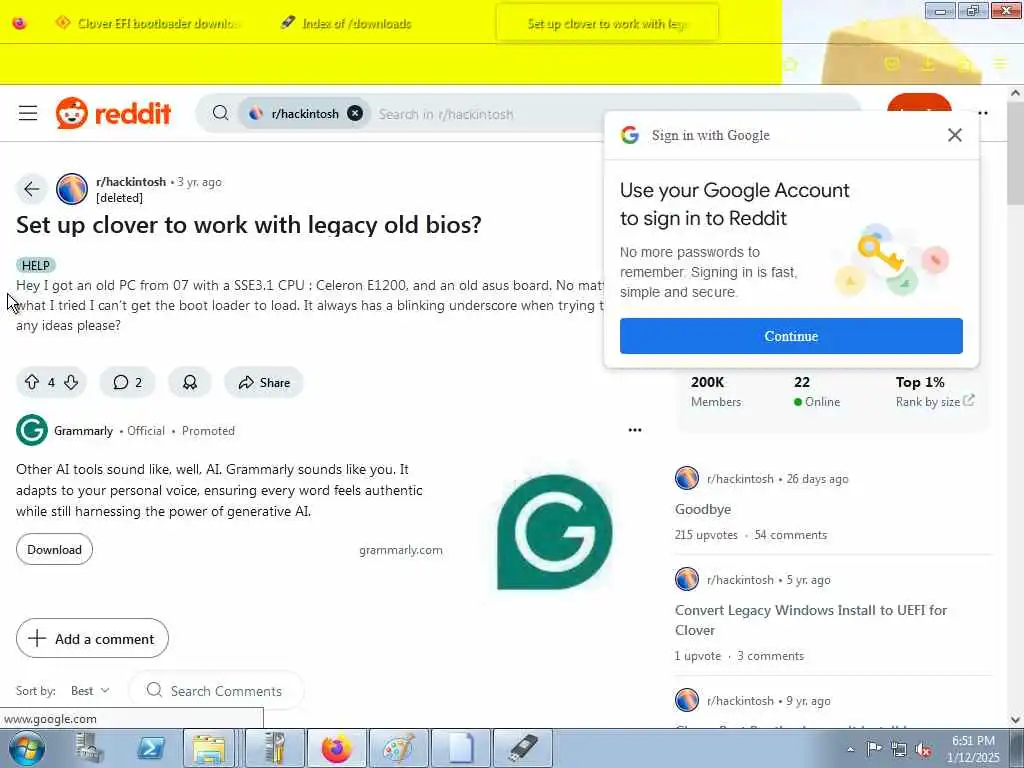Screen dimensions: 1024x768
Task: Upvote the clover legacy bios post
Action: (31, 382)
